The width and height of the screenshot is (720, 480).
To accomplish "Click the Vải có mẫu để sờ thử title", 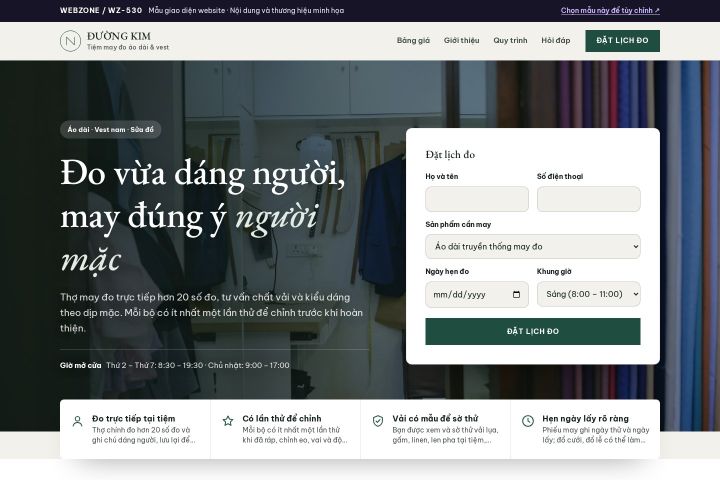I will tap(435, 418).
